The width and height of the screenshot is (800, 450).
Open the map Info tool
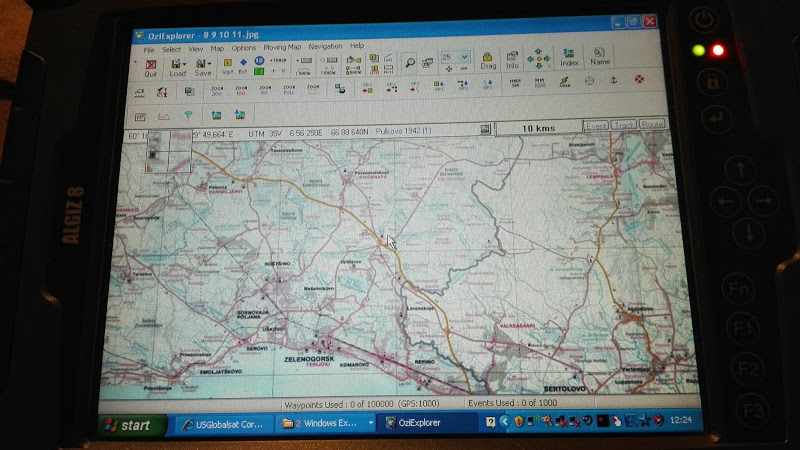click(512, 61)
